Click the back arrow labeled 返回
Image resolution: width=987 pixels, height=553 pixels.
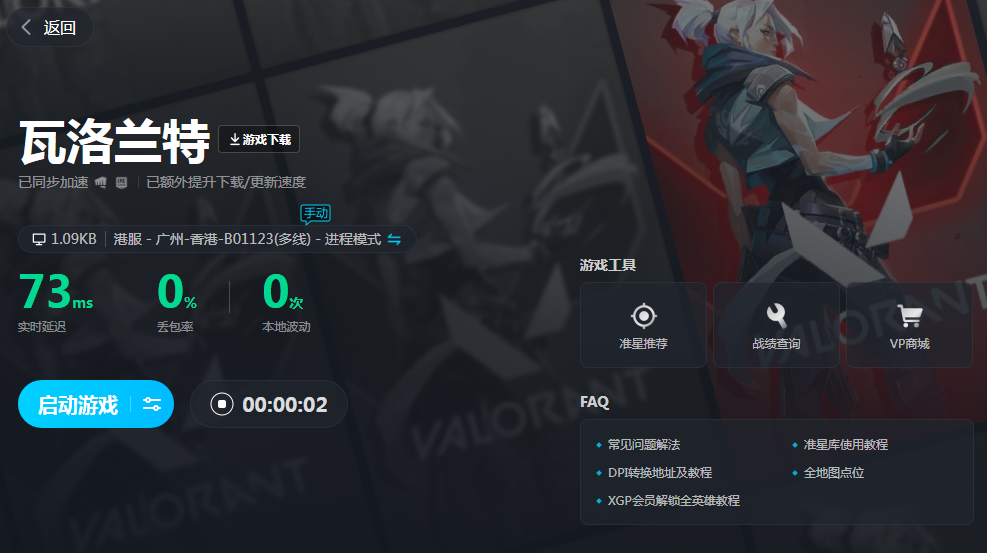pyautogui.click(x=49, y=27)
